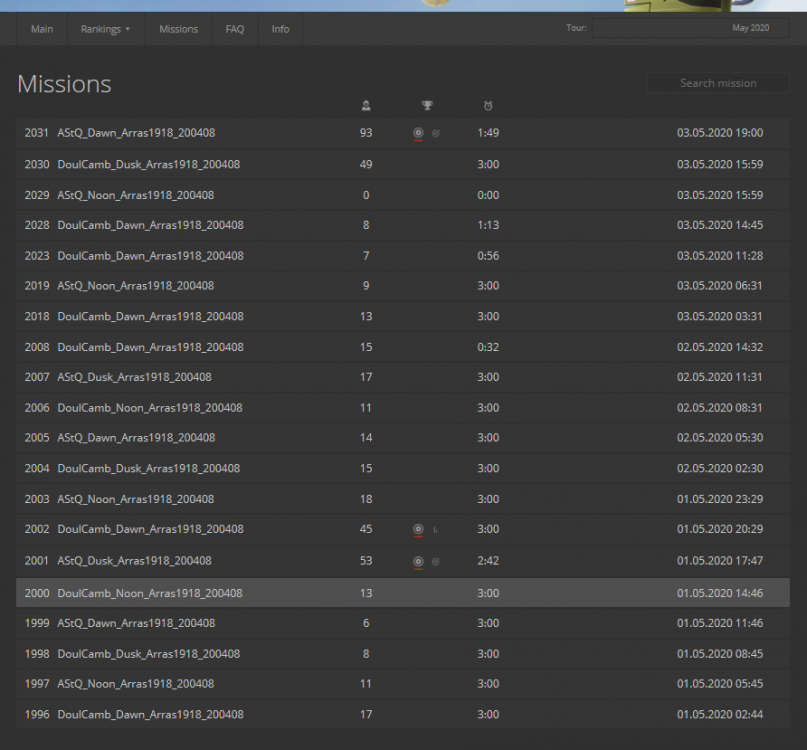Screen dimensions: 807x750
Task: Open the Missions menu item
Action: pyautogui.click(x=178, y=29)
